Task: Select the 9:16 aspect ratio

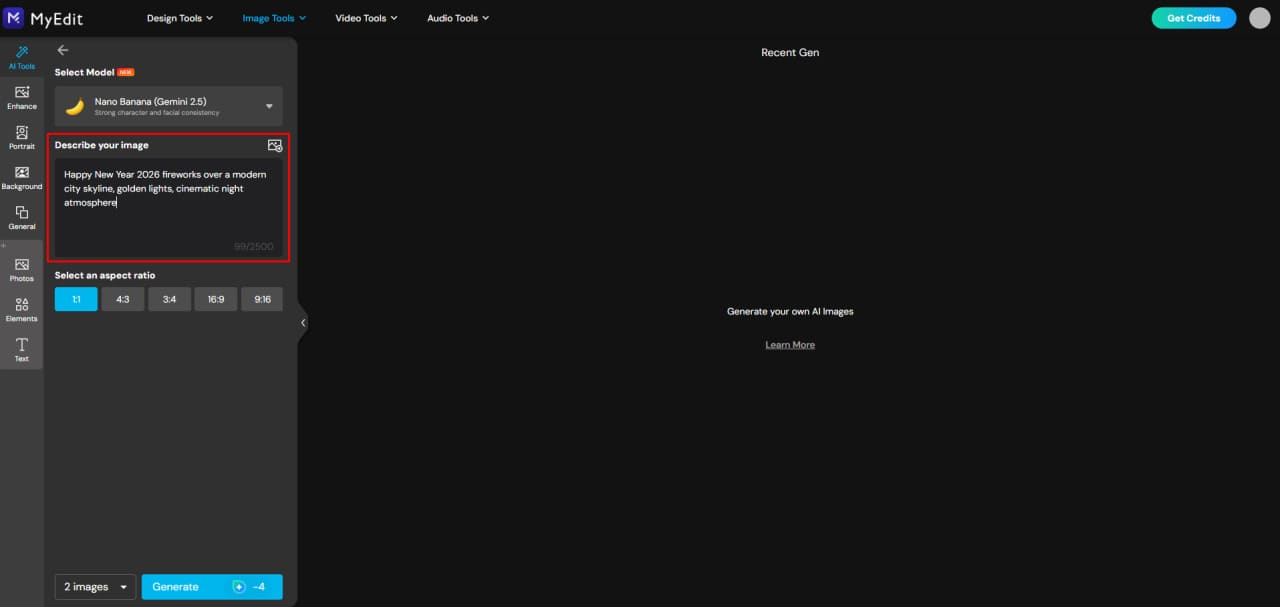Action: [x=262, y=299]
